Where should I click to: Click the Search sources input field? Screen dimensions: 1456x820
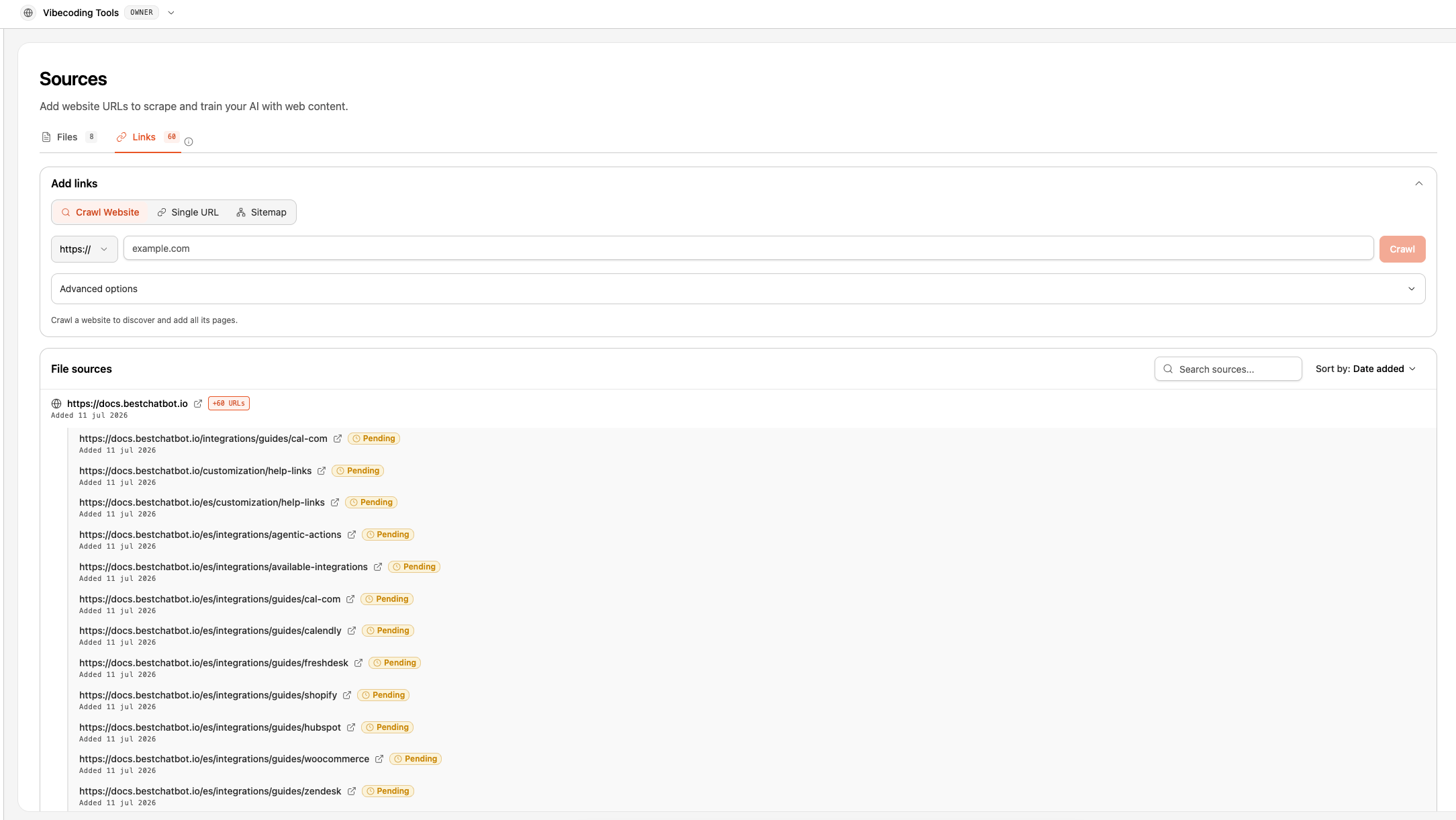coord(1228,369)
